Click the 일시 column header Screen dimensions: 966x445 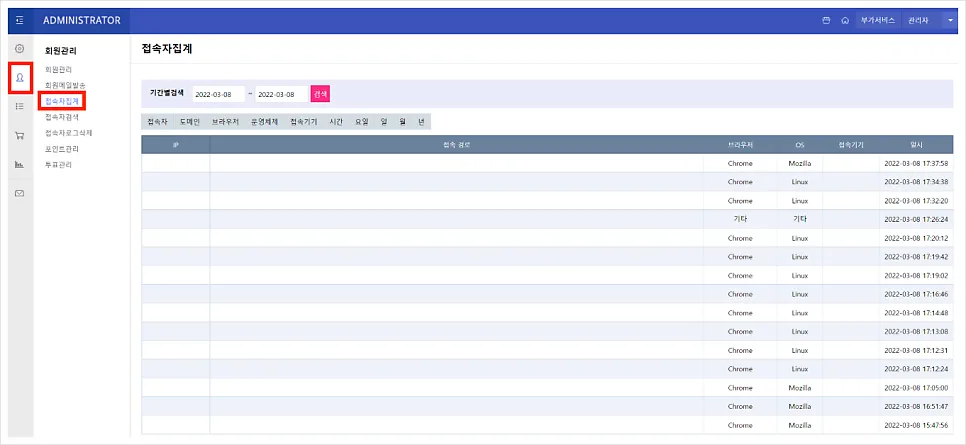[x=916, y=145]
